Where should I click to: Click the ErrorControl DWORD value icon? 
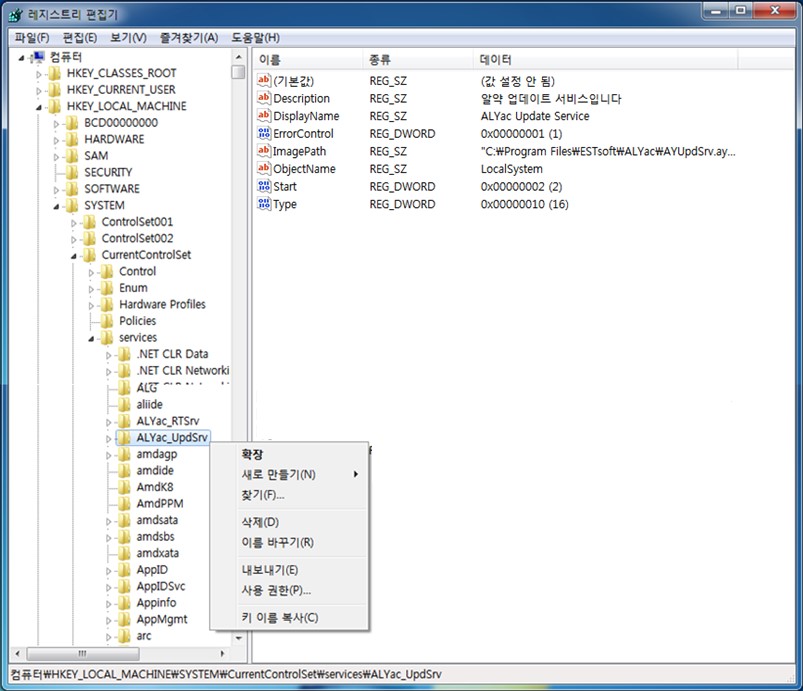pyautogui.click(x=265, y=134)
